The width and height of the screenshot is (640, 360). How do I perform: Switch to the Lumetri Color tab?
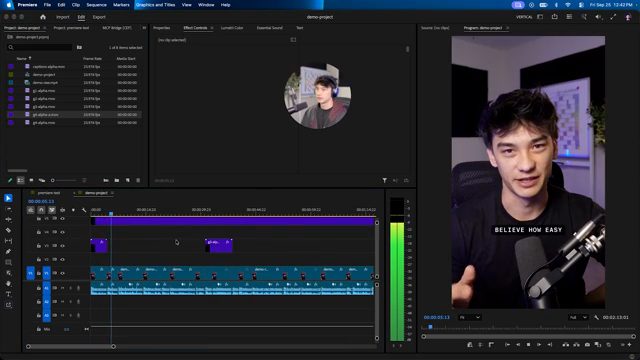[232, 28]
